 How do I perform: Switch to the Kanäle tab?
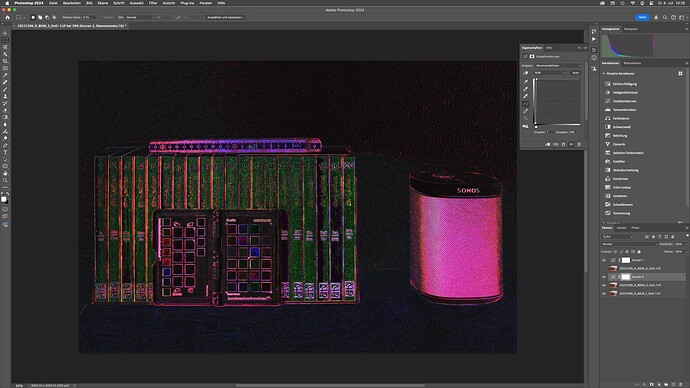tap(621, 228)
